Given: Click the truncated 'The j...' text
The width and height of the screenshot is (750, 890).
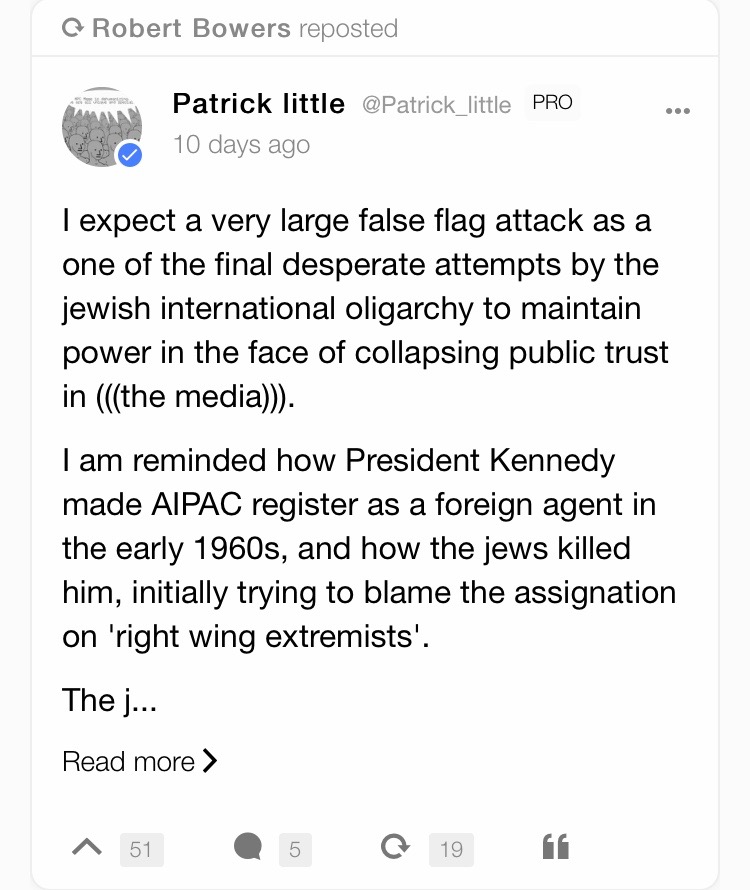Looking at the screenshot, I should 109,700.
